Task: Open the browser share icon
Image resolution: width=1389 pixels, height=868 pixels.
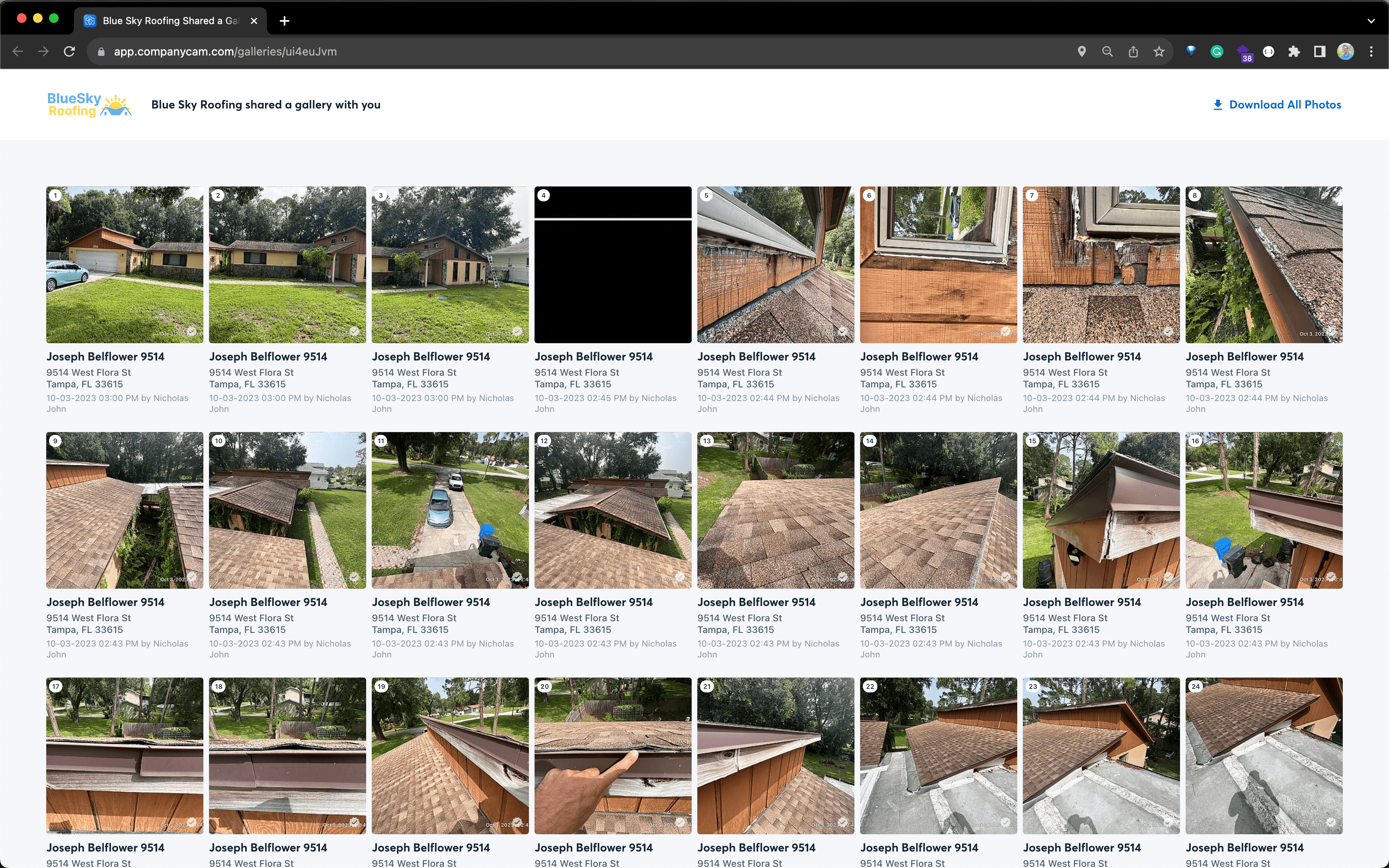Action: [x=1133, y=52]
